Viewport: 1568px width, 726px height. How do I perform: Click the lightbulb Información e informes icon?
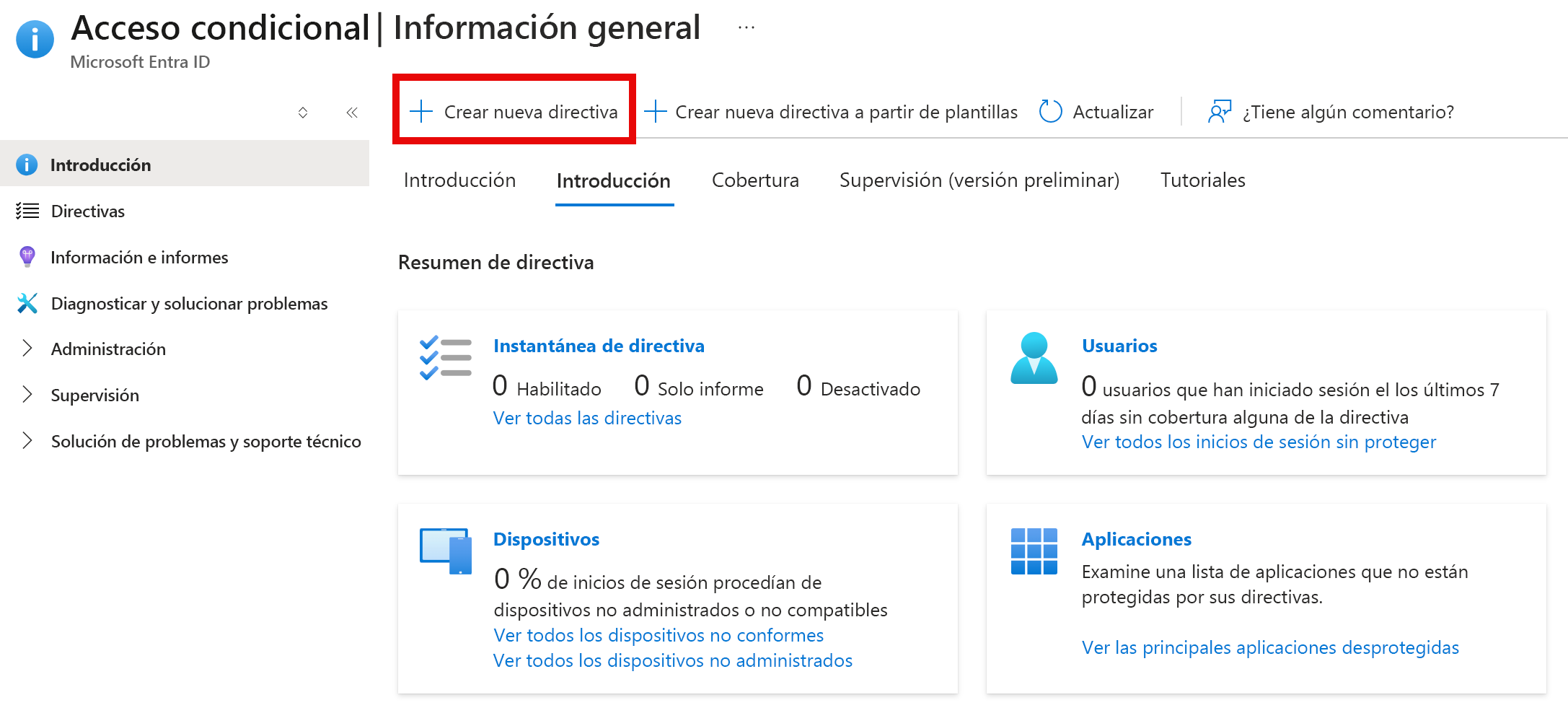tap(27, 257)
